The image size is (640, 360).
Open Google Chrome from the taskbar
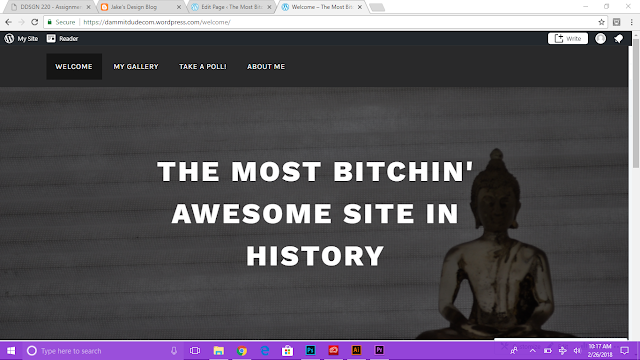click(x=242, y=351)
